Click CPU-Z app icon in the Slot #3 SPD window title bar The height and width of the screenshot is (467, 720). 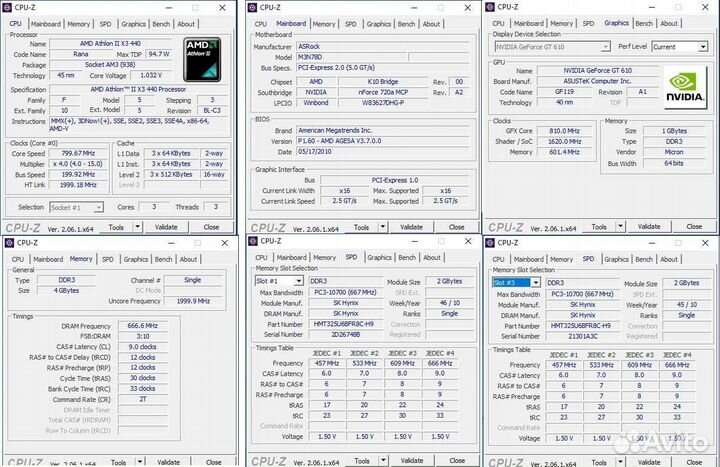[x=490, y=243]
